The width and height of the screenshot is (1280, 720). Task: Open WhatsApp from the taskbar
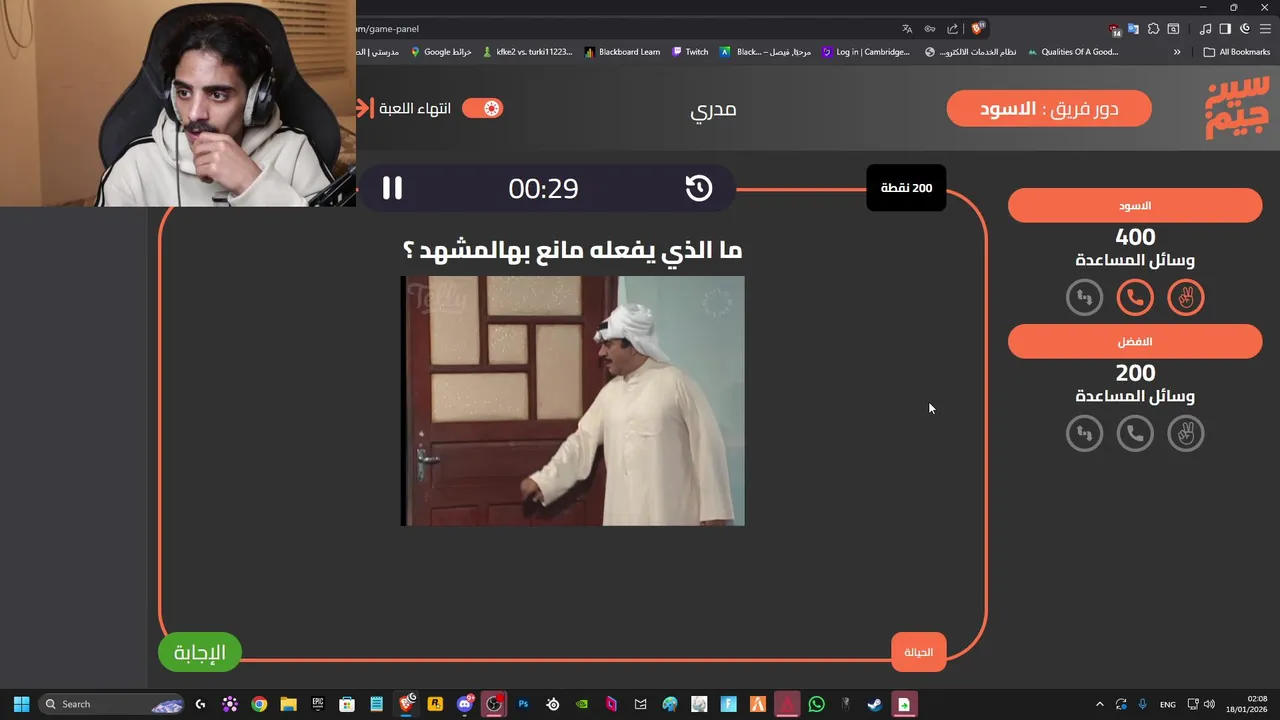click(x=816, y=704)
